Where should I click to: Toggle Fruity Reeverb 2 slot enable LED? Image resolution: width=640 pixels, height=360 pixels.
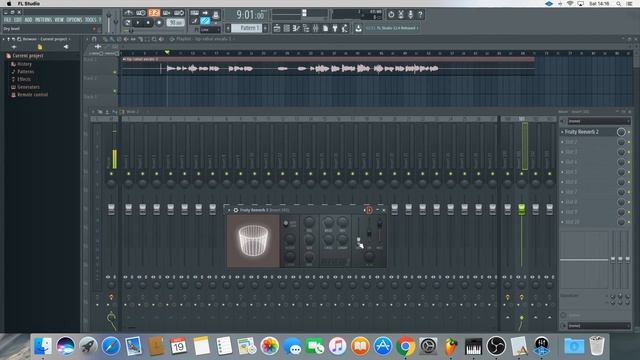(629, 132)
